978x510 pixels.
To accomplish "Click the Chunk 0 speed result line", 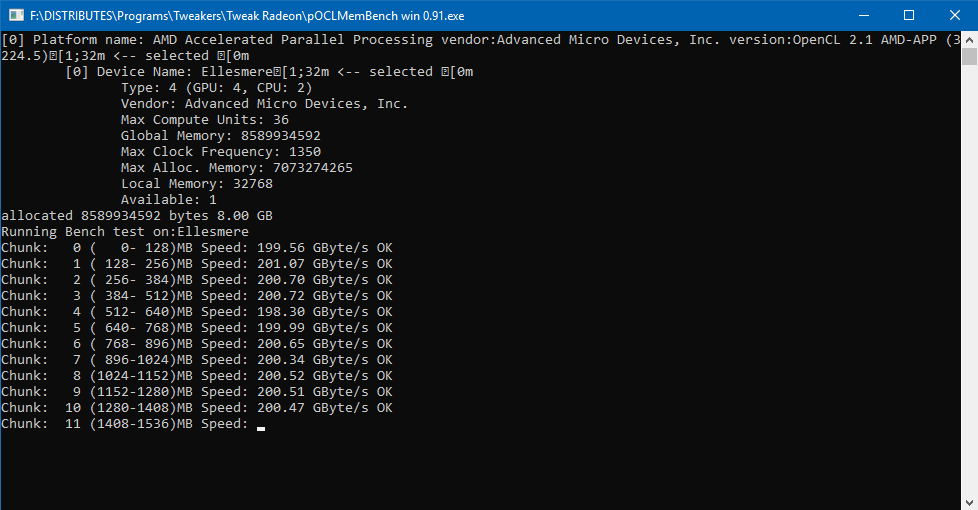I will 196,248.
